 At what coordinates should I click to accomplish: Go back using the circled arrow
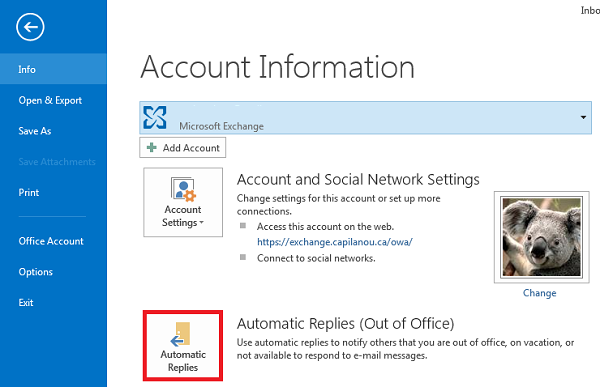pyautogui.click(x=30, y=27)
